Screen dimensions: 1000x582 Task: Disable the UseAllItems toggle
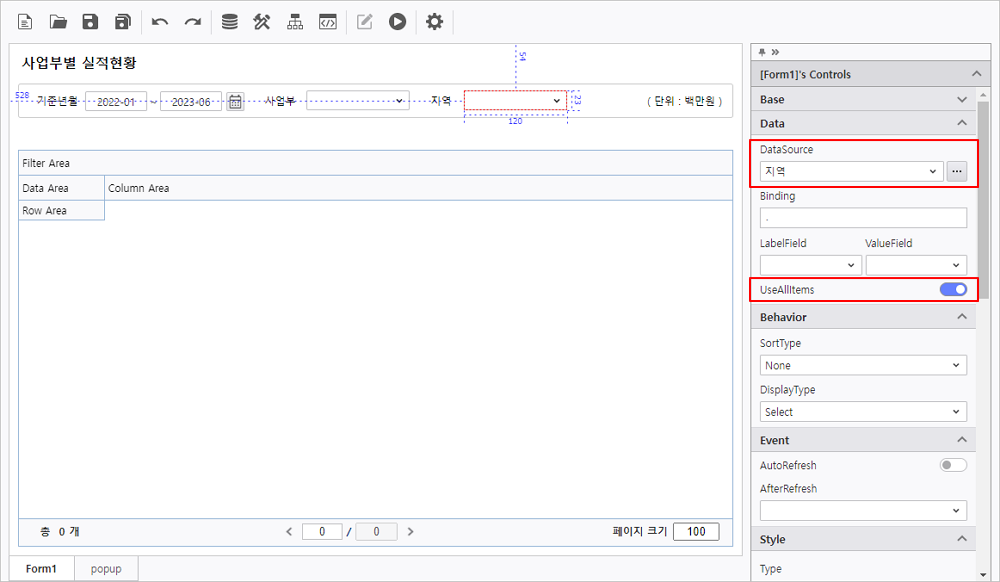pos(953,290)
